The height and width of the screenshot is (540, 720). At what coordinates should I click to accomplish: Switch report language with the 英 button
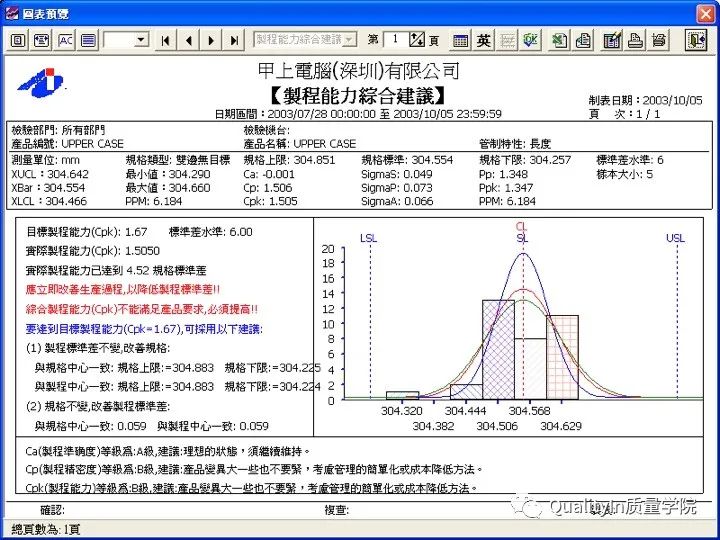(x=483, y=40)
